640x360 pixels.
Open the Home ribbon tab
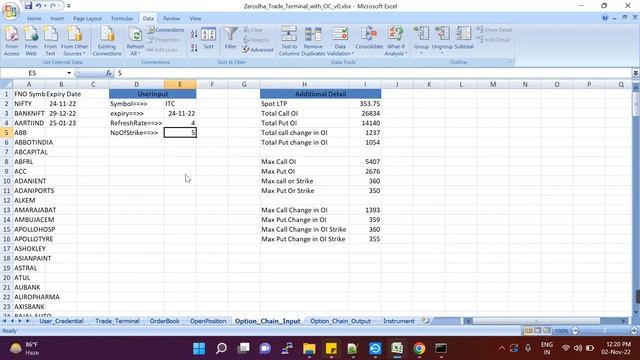34,18
